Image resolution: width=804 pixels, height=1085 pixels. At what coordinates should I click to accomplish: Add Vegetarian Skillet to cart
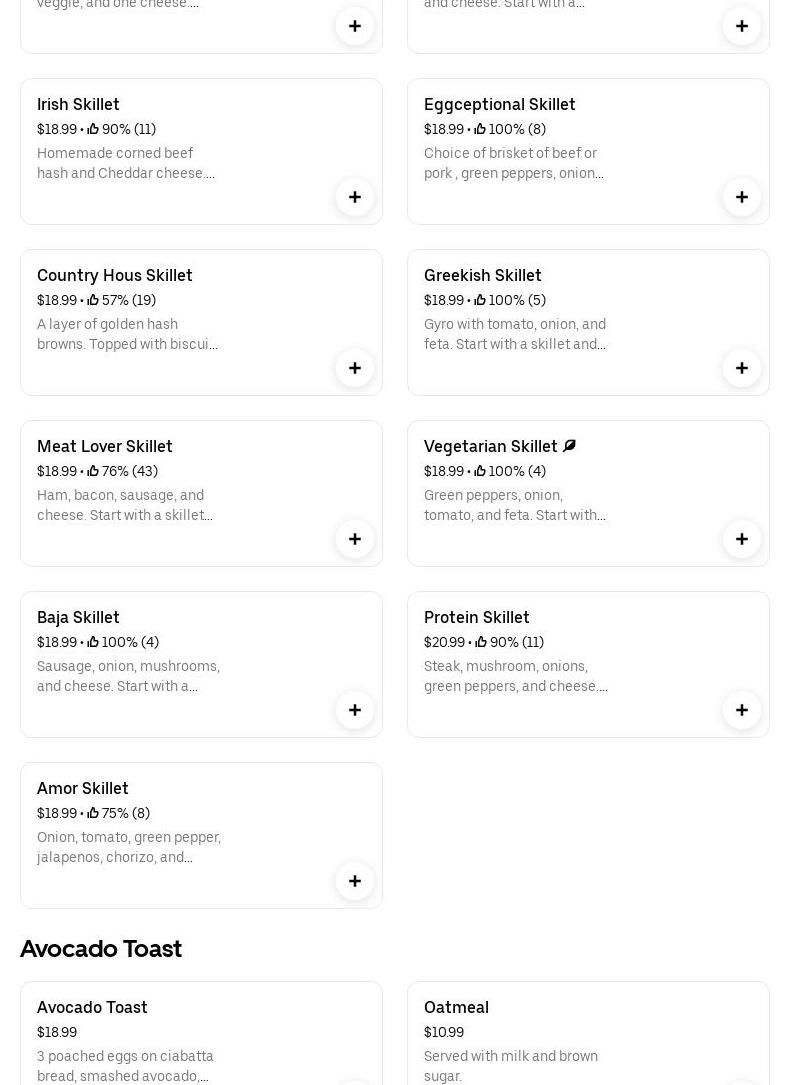click(x=742, y=539)
